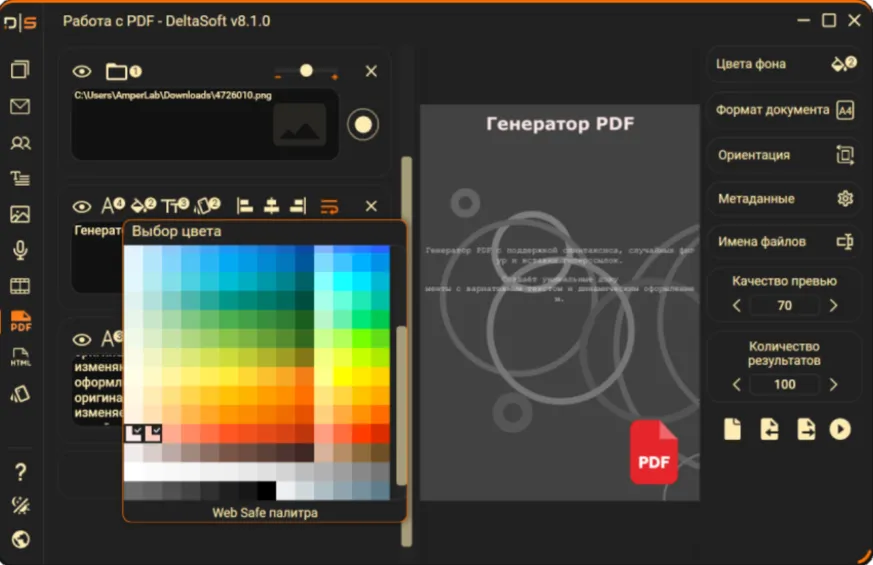Viewport: 873px width, 565px height.
Task: Open Имена файлов setting
Action: (x=784, y=242)
